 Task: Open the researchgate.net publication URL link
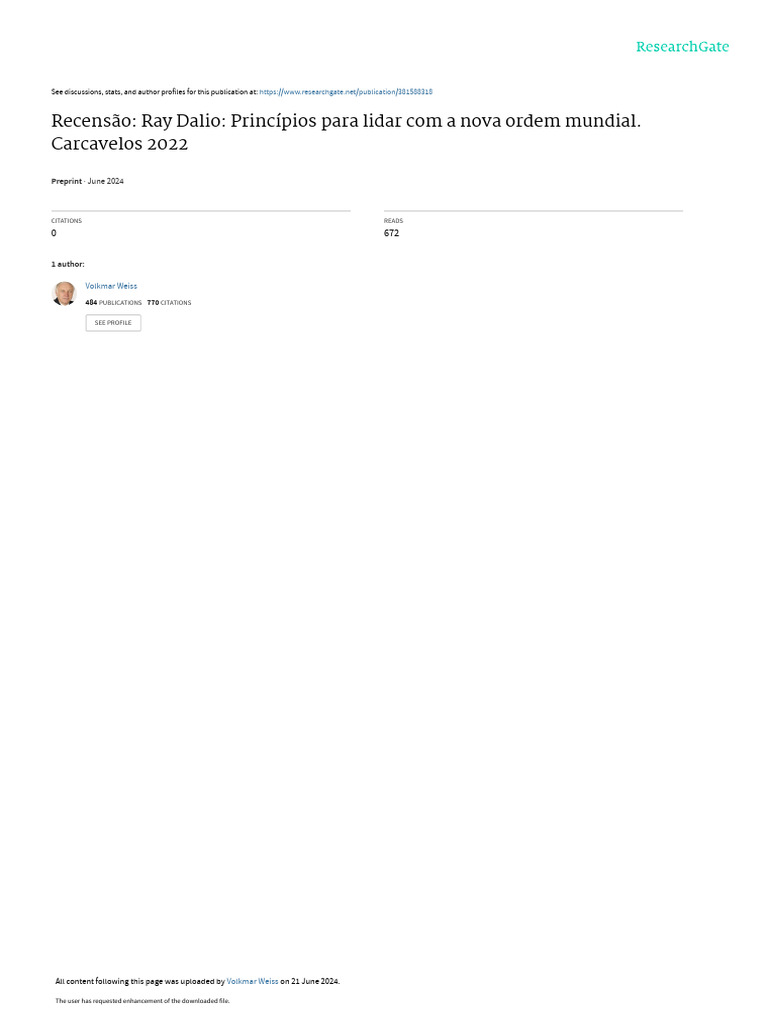coord(345,92)
